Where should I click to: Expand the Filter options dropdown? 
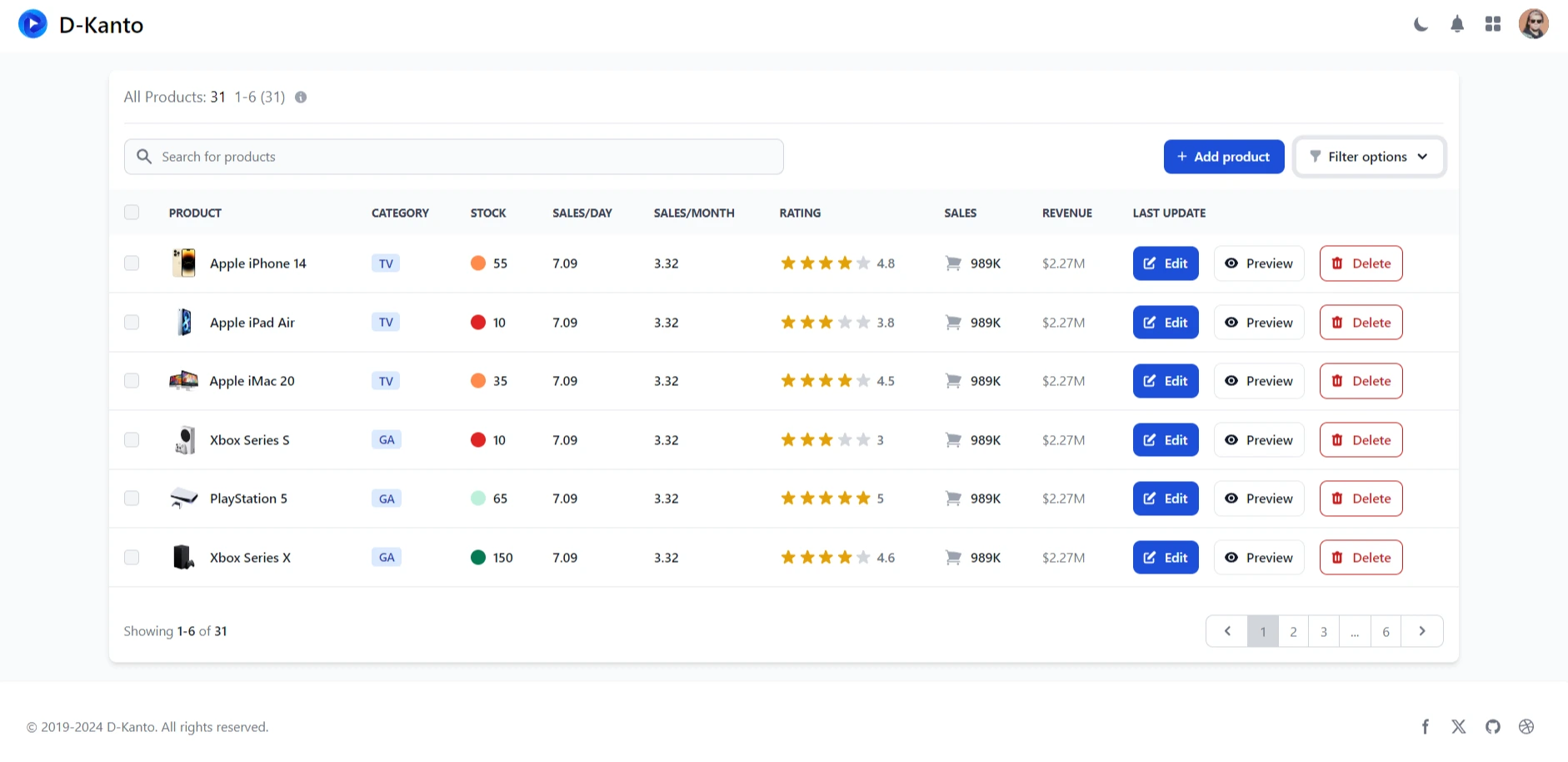point(1370,157)
